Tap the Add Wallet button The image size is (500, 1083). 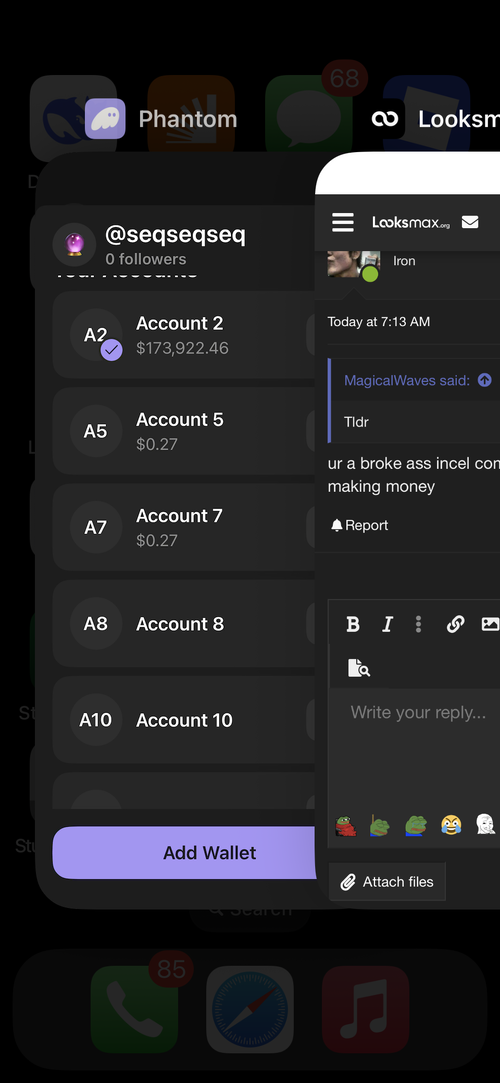click(x=185, y=853)
